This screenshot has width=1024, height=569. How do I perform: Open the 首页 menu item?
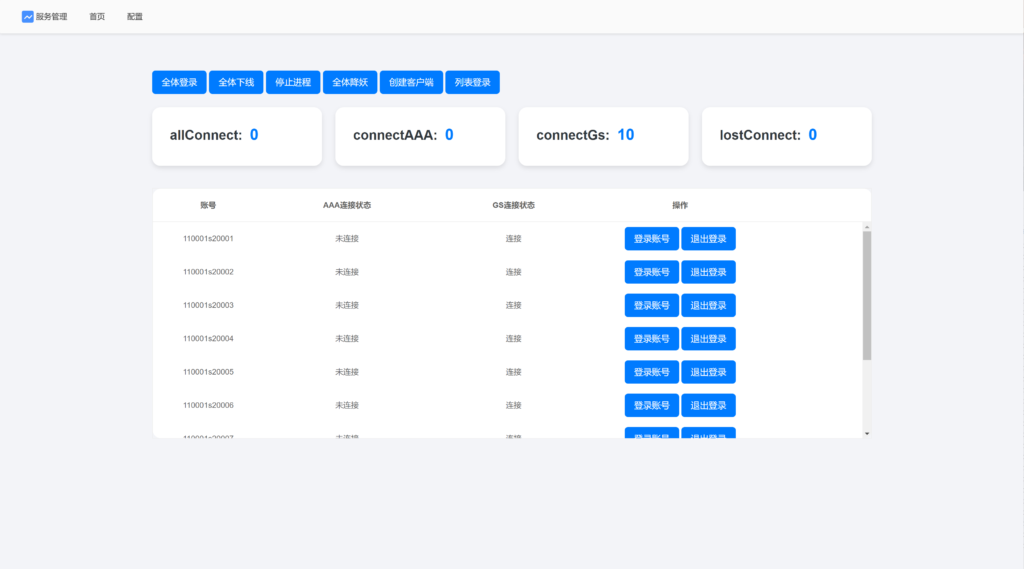coord(97,17)
